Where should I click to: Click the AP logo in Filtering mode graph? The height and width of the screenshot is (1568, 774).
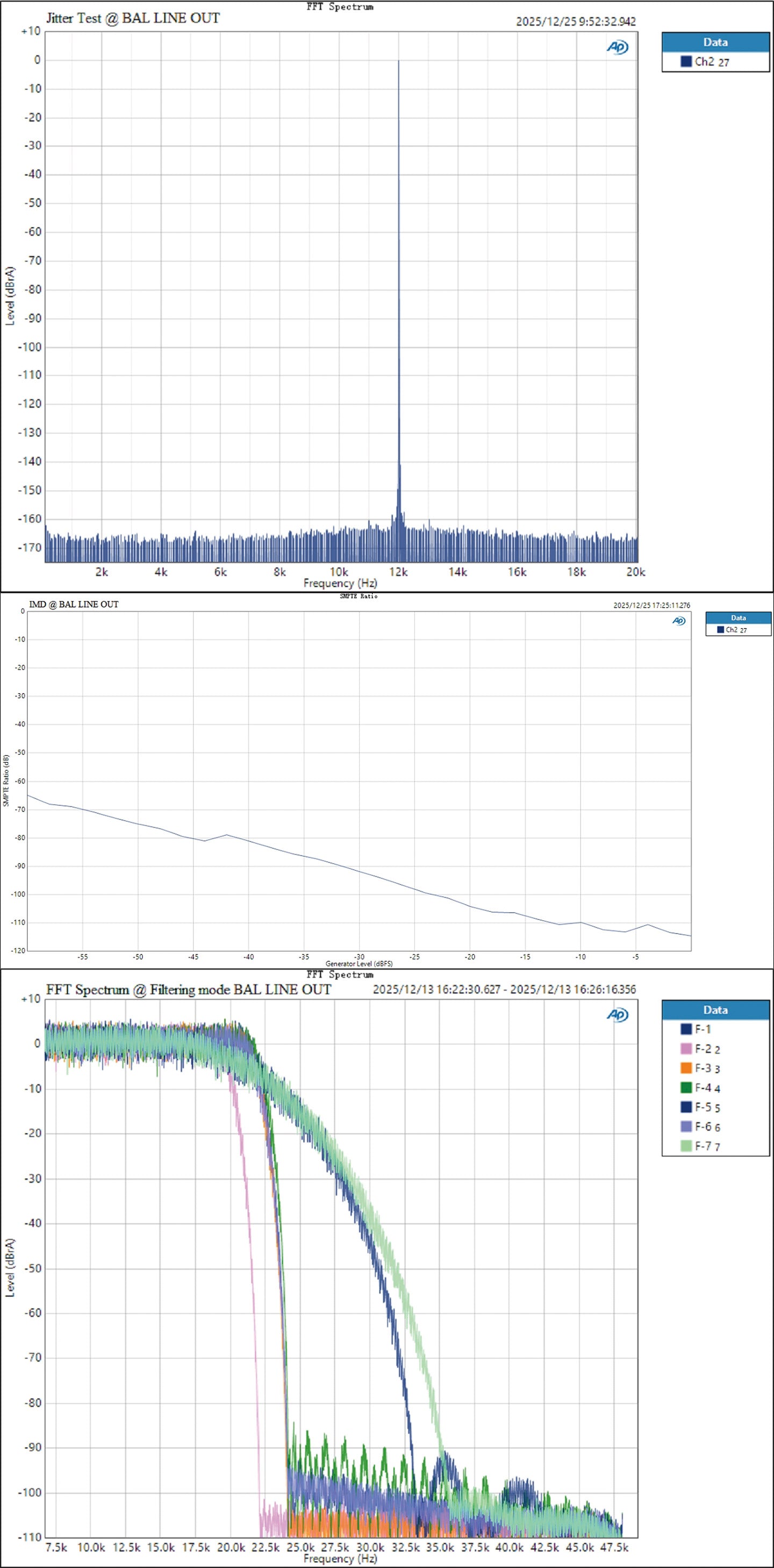click(x=617, y=1015)
